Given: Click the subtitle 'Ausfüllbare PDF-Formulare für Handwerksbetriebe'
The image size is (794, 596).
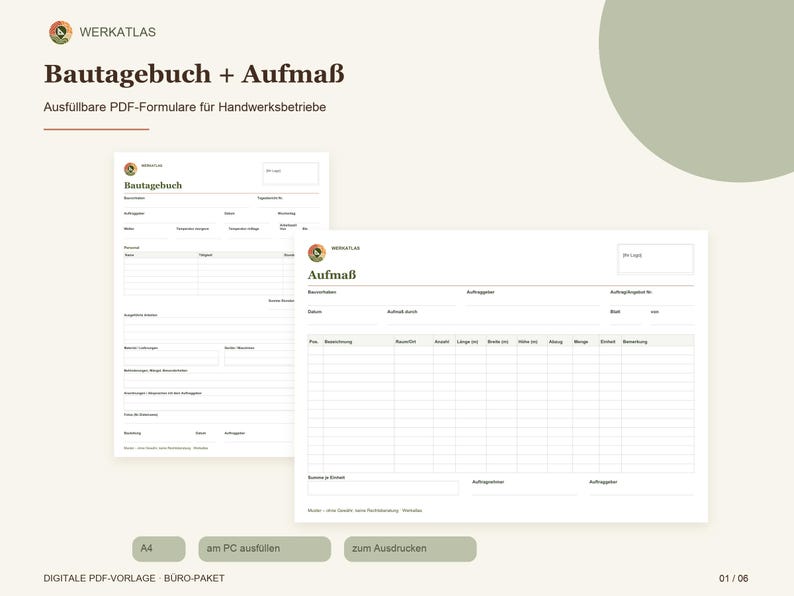Looking at the screenshot, I should click(185, 107).
